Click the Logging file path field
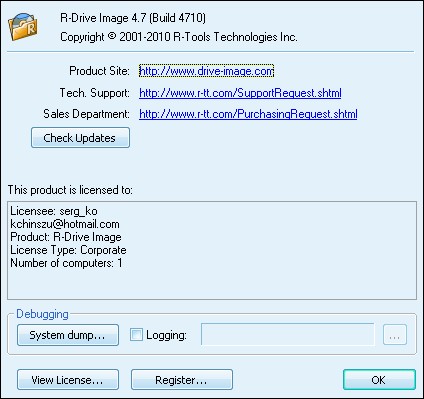Screen dimensions: 424x399 pyautogui.click(x=288, y=334)
